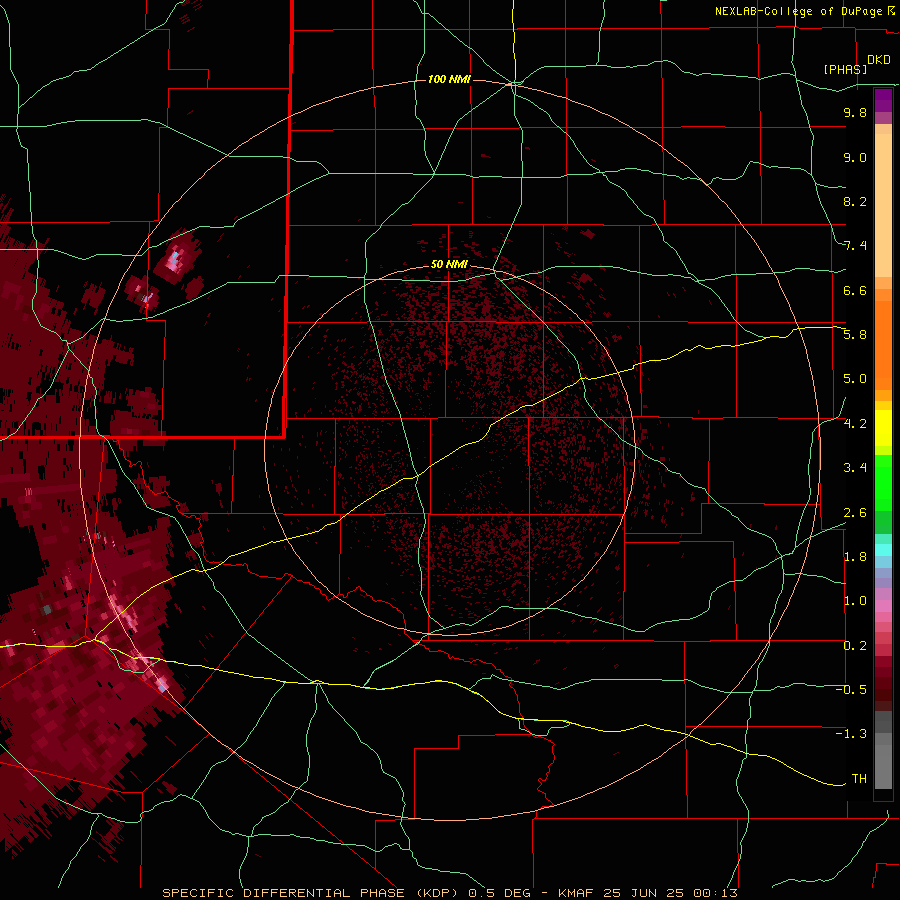Click the cyan band of the color bar

pos(883,549)
